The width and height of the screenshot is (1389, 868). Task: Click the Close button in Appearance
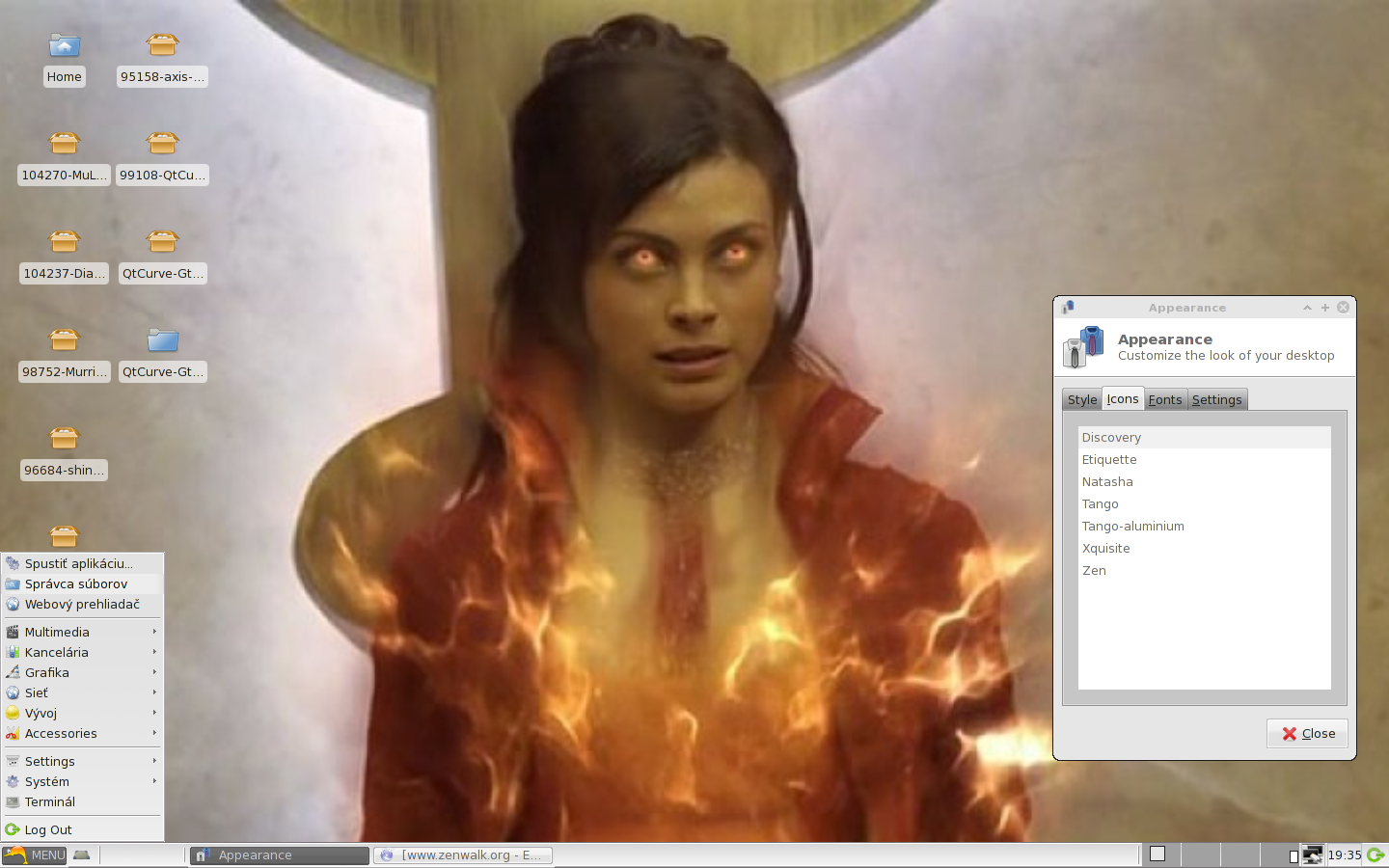pos(1308,733)
